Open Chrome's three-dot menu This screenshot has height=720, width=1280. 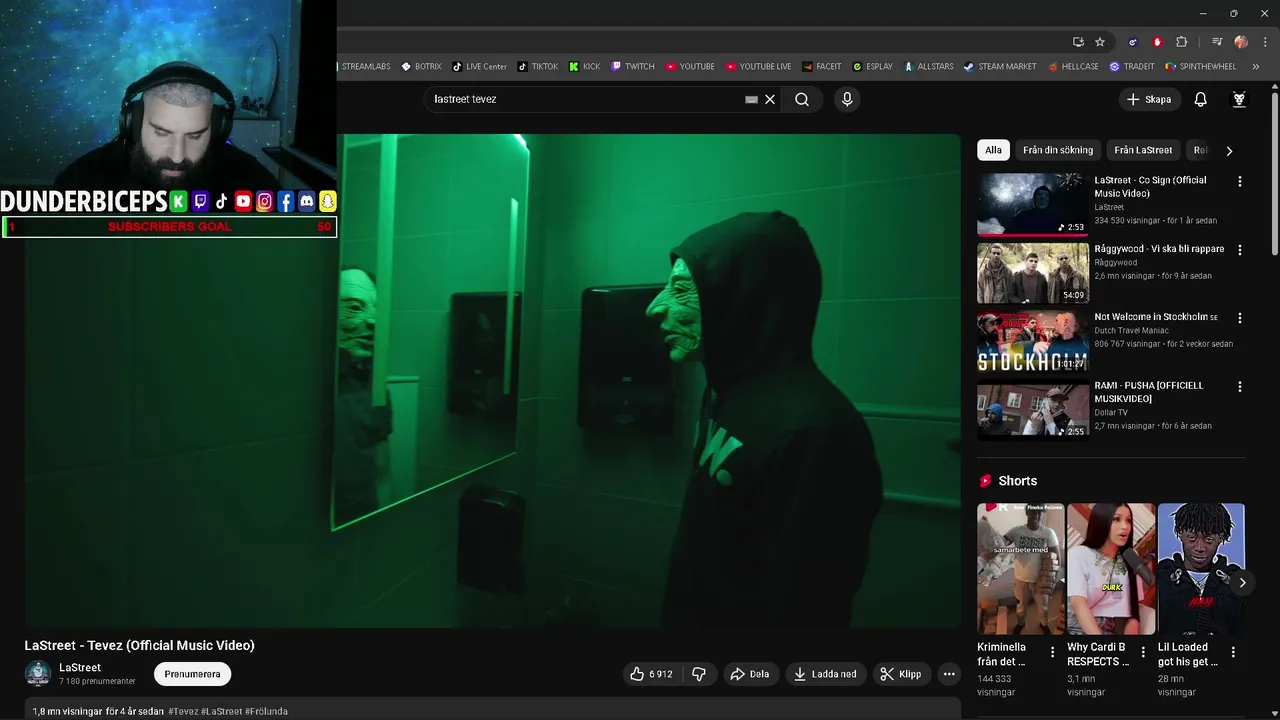pyautogui.click(x=1265, y=42)
